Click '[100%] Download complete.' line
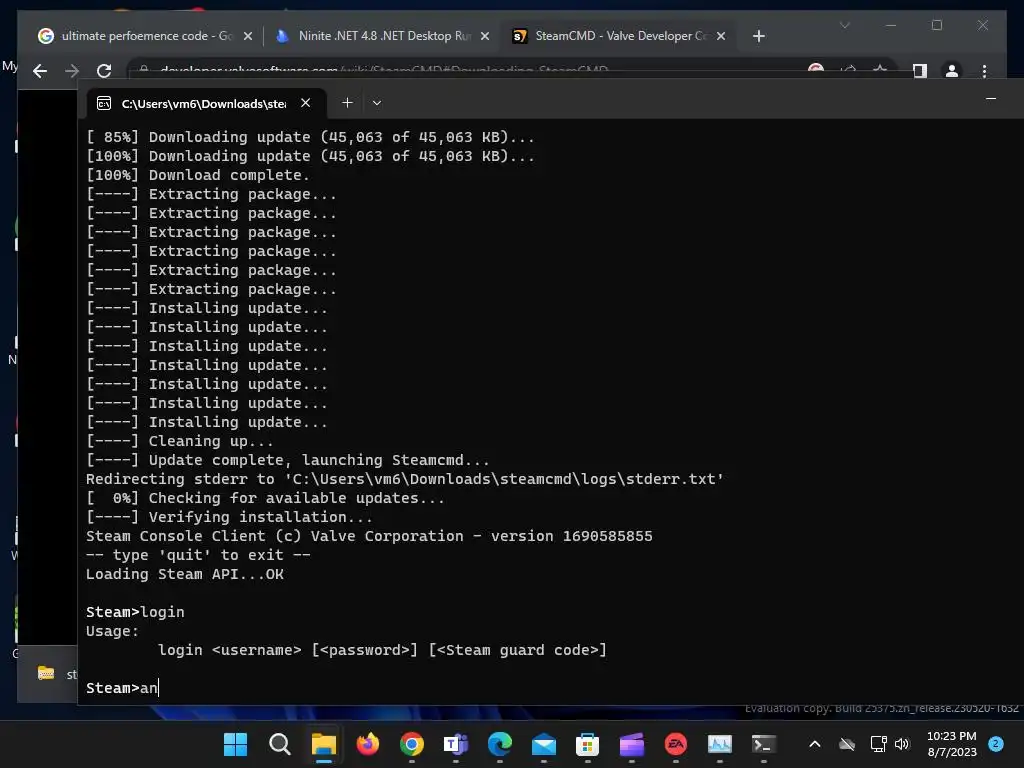Image resolution: width=1024 pixels, height=768 pixels. pos(198,175)
